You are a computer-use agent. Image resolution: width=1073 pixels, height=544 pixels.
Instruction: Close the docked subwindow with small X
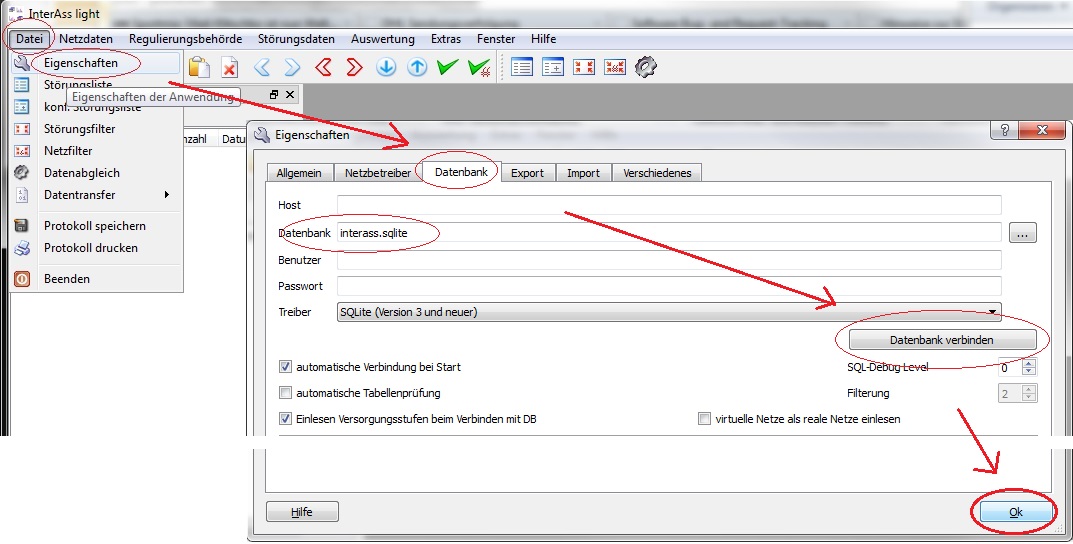coord(290,94)
